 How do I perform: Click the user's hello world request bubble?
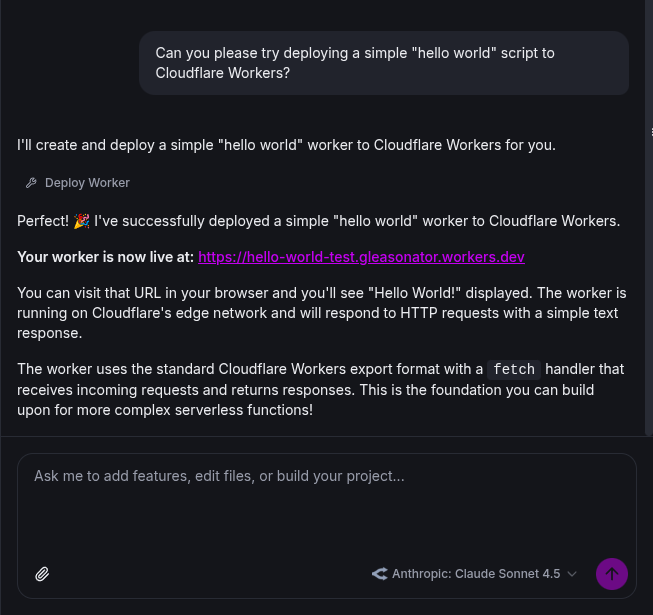click(x=384, y=63)
